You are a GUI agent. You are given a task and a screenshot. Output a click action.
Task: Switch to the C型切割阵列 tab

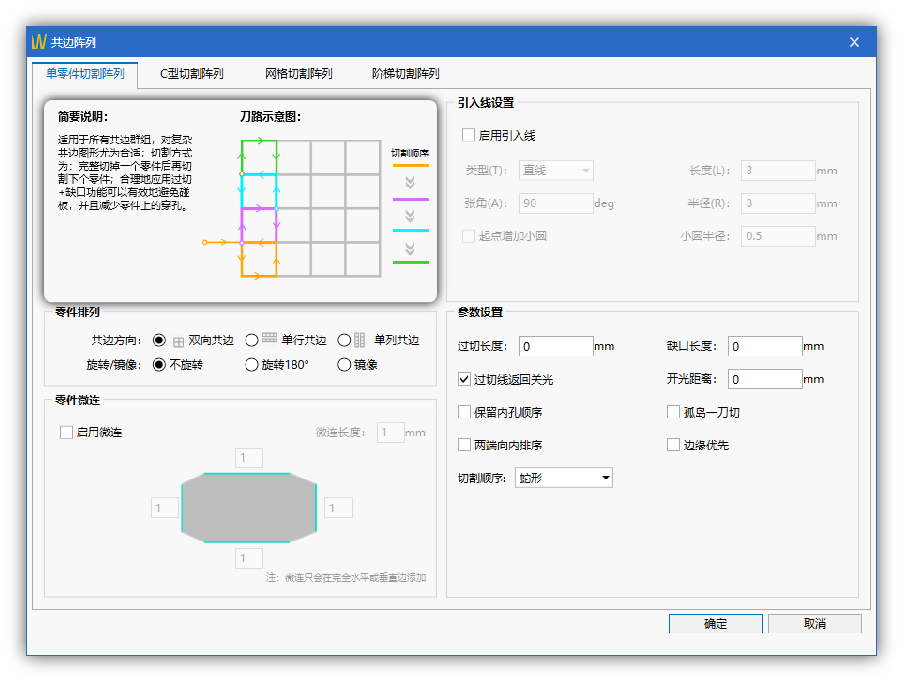[192, 74]
